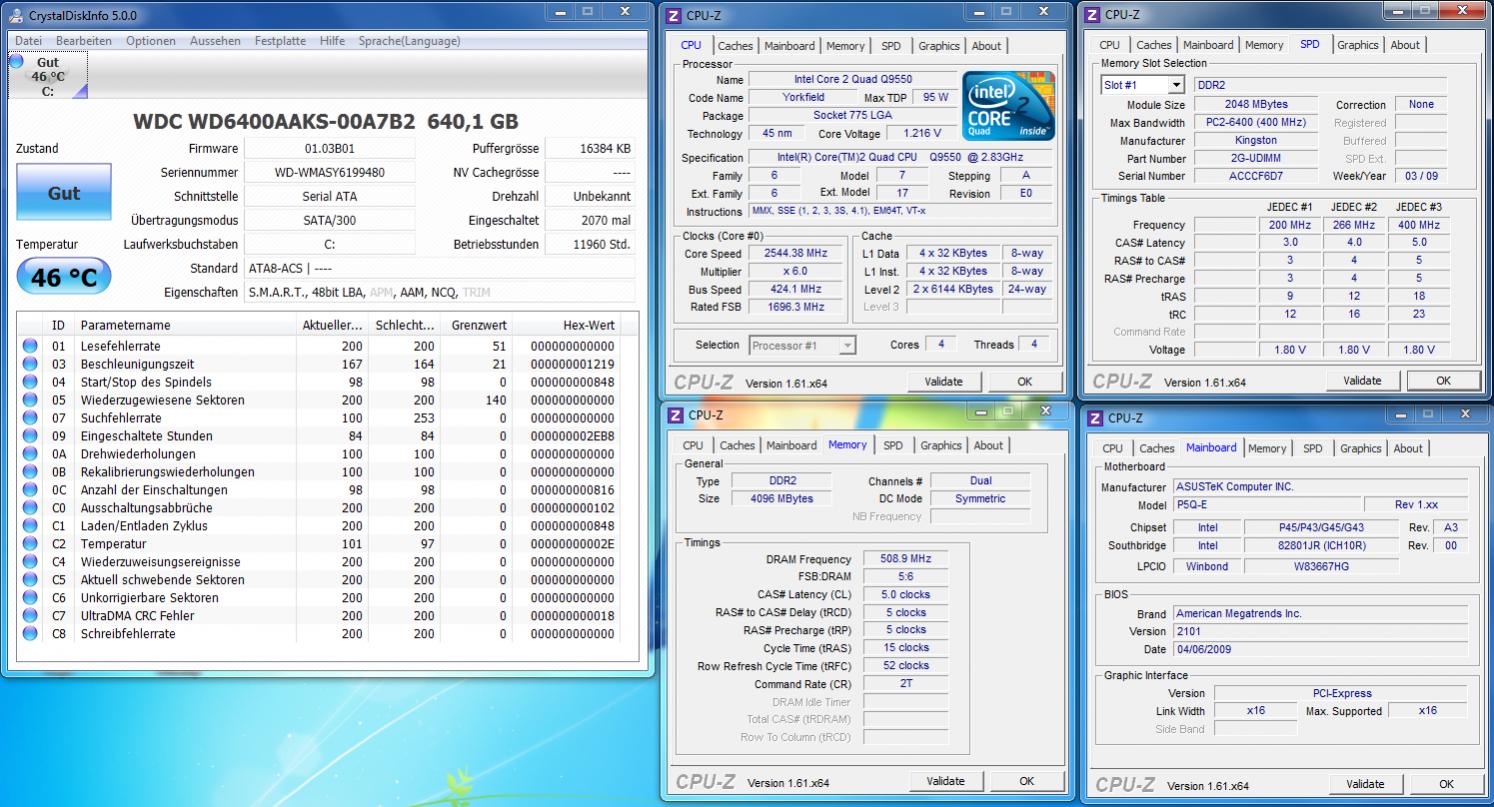
Task: Open the Datei menu
Action: (29, 41)
